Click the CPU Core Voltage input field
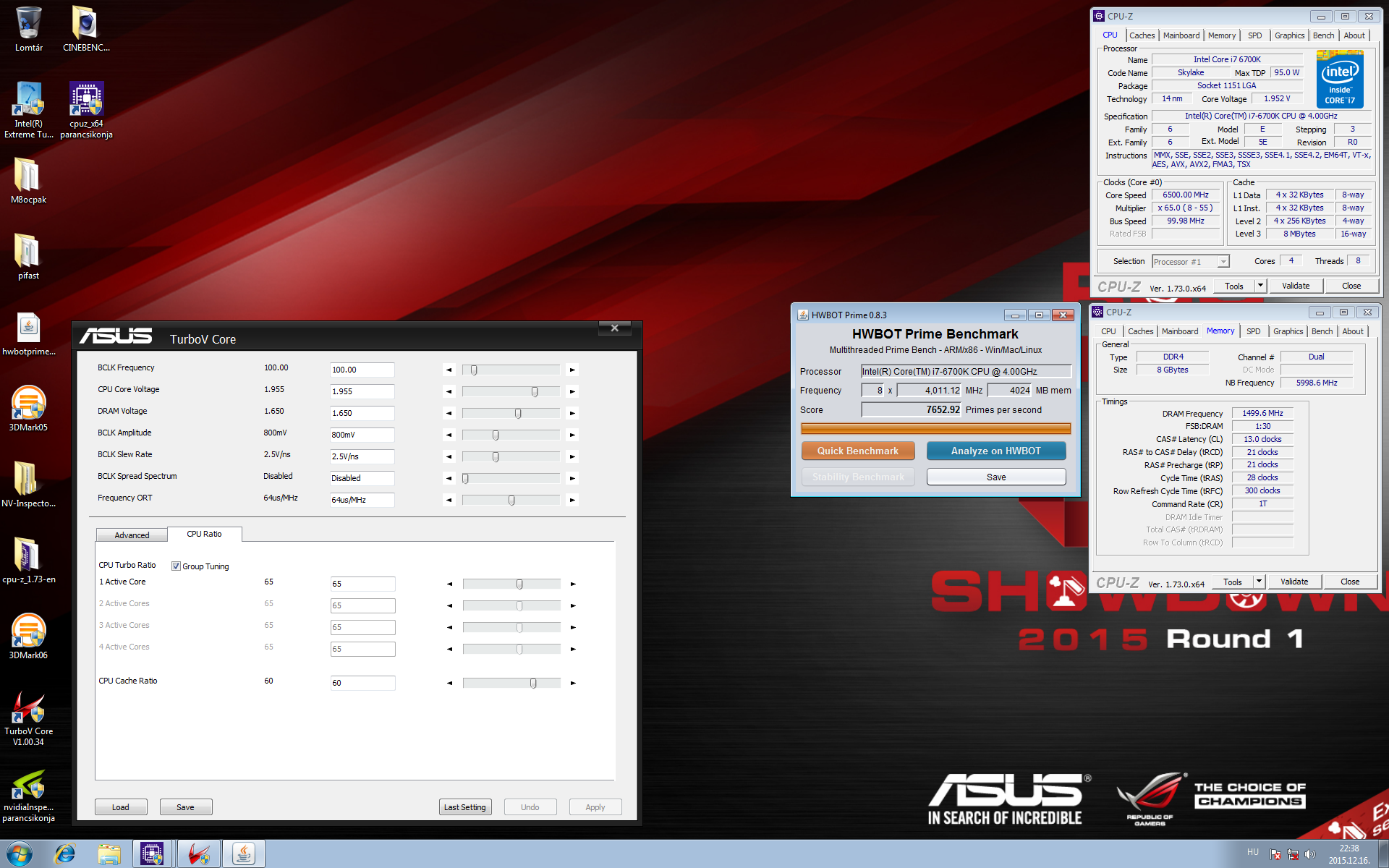1389x868 pixels. click(x=362, y=391)
